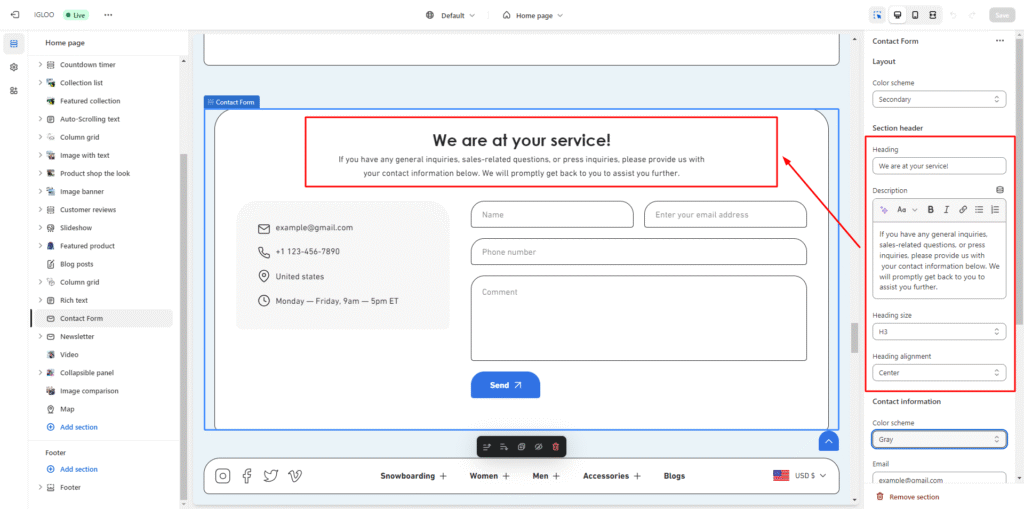Insert link in the description editor
This screenshot has width=1024, height=509.
coord(963,209)
